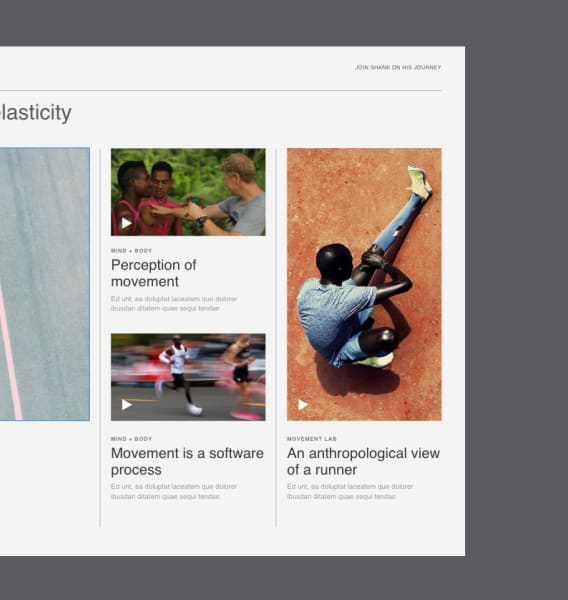Click the description under Perception of movement
568x600 pixels.
[174, 303]
